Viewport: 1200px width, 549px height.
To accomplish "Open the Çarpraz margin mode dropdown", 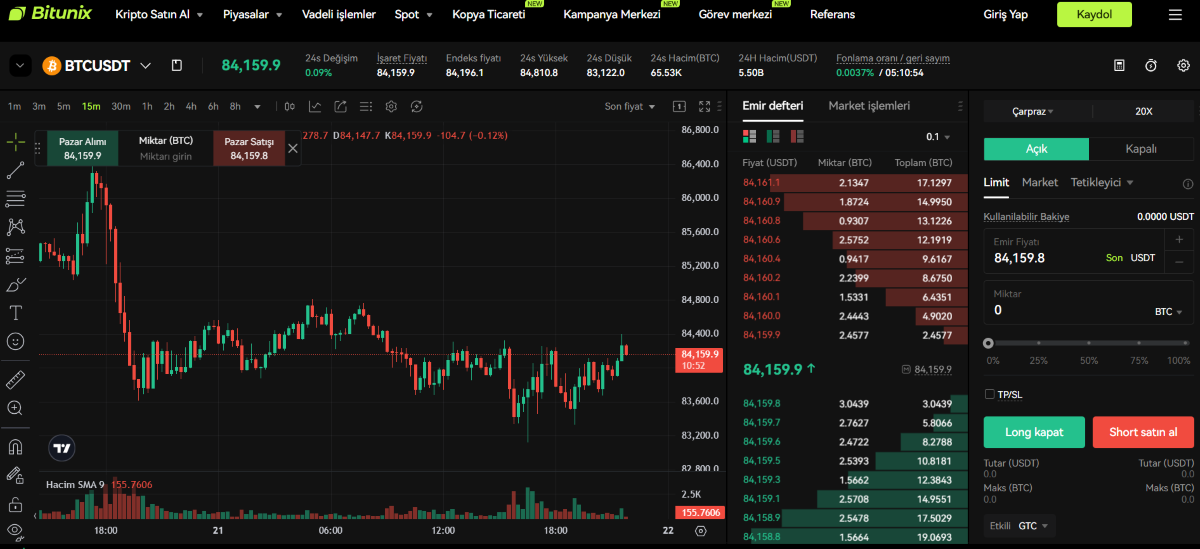I will (x=1033, y=111).
